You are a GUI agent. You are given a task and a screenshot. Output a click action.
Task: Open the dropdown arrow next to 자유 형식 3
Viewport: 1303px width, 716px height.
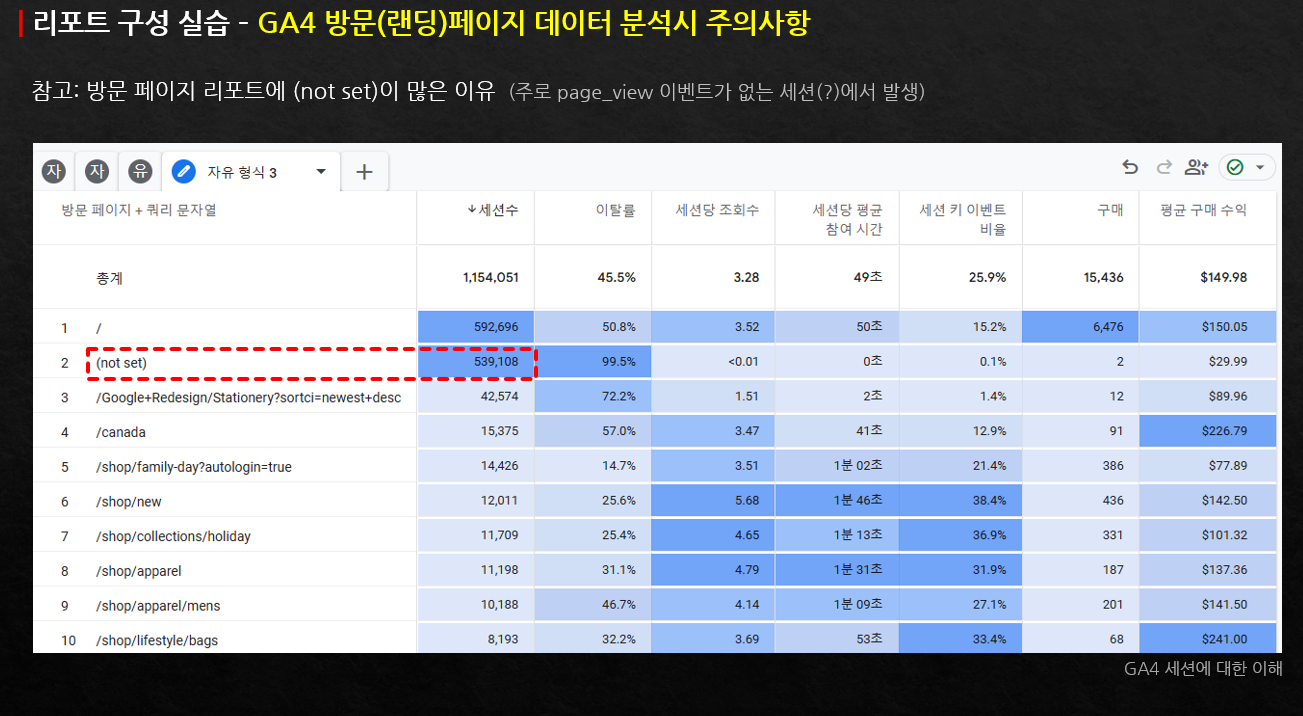320,171
